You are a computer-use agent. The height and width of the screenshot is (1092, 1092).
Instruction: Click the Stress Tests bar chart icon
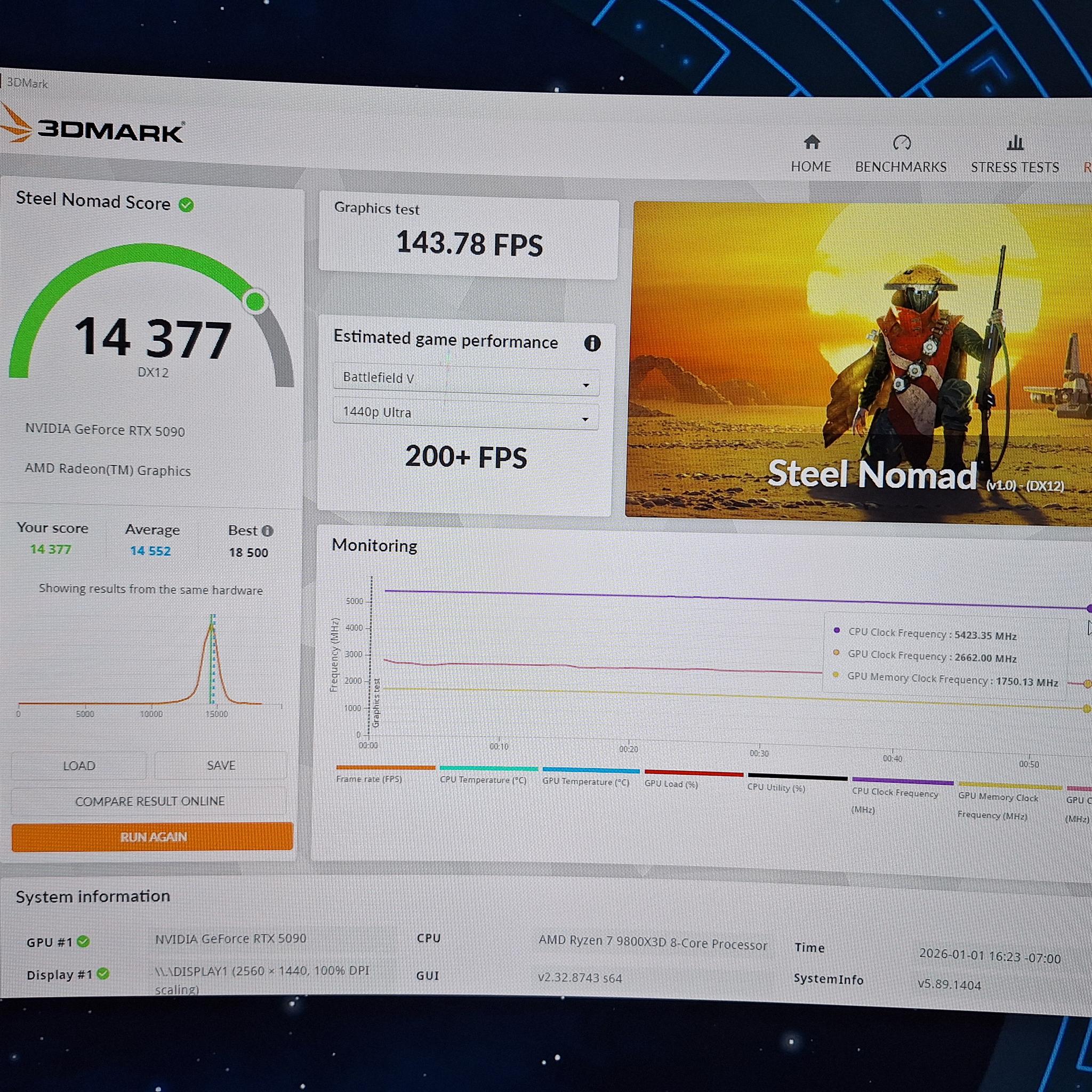[x=1015, y=142]
